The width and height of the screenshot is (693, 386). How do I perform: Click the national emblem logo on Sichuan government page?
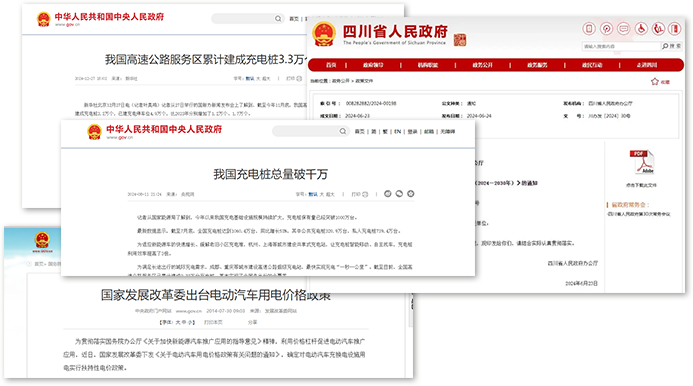pos(324,34)
